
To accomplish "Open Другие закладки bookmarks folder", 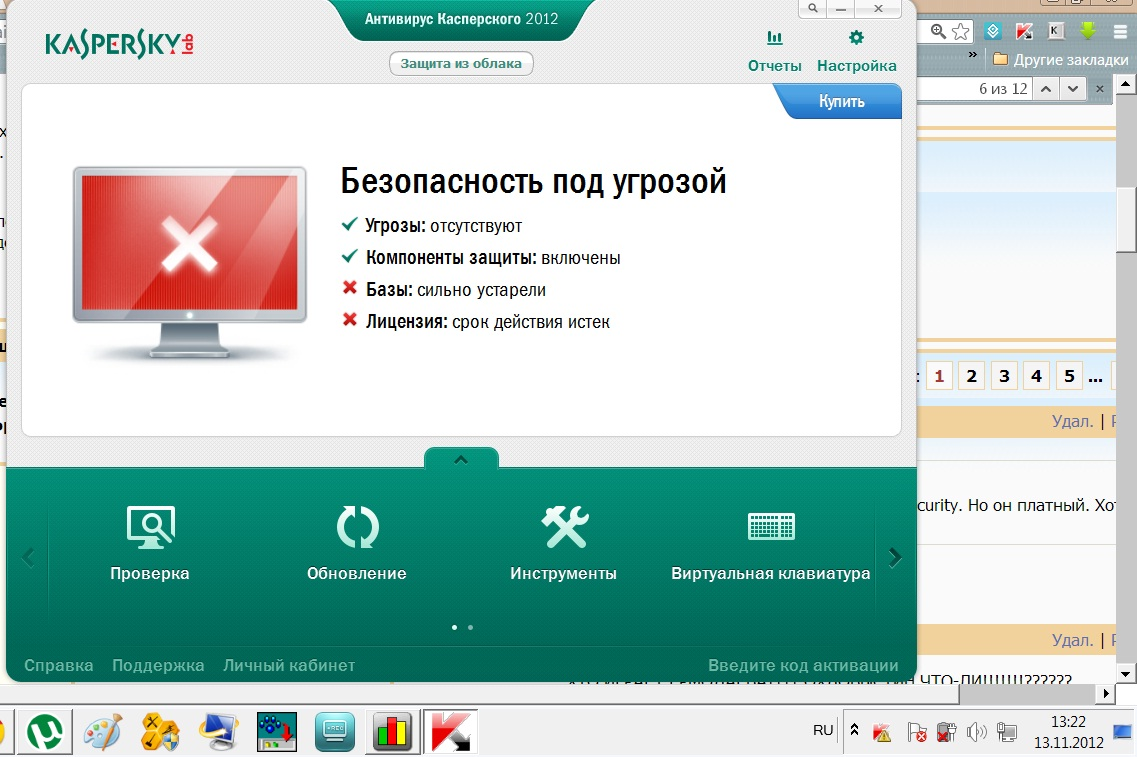I will point(1061,59).
